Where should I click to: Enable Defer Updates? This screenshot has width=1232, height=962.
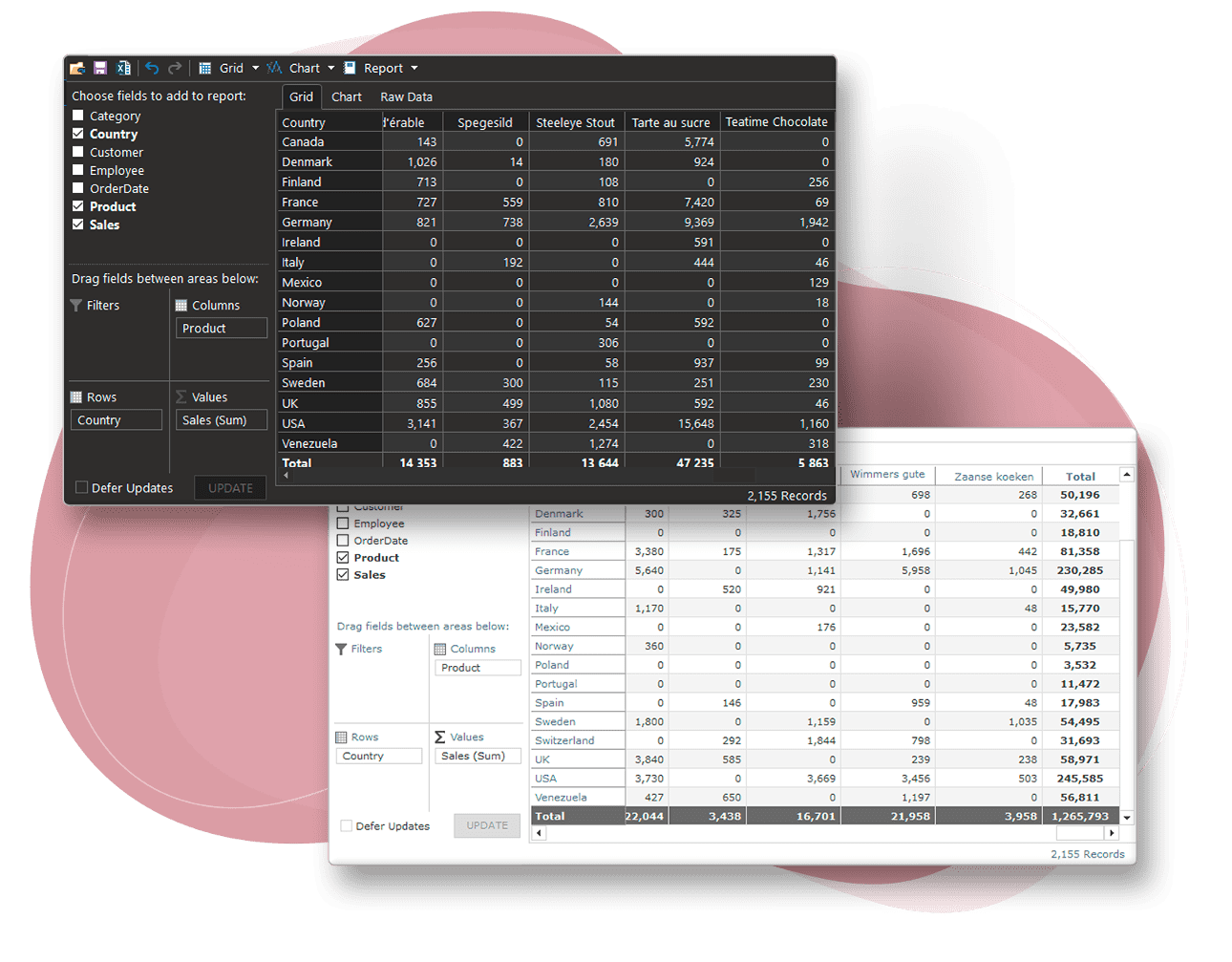pyautogui.click(x=81, y=487)
